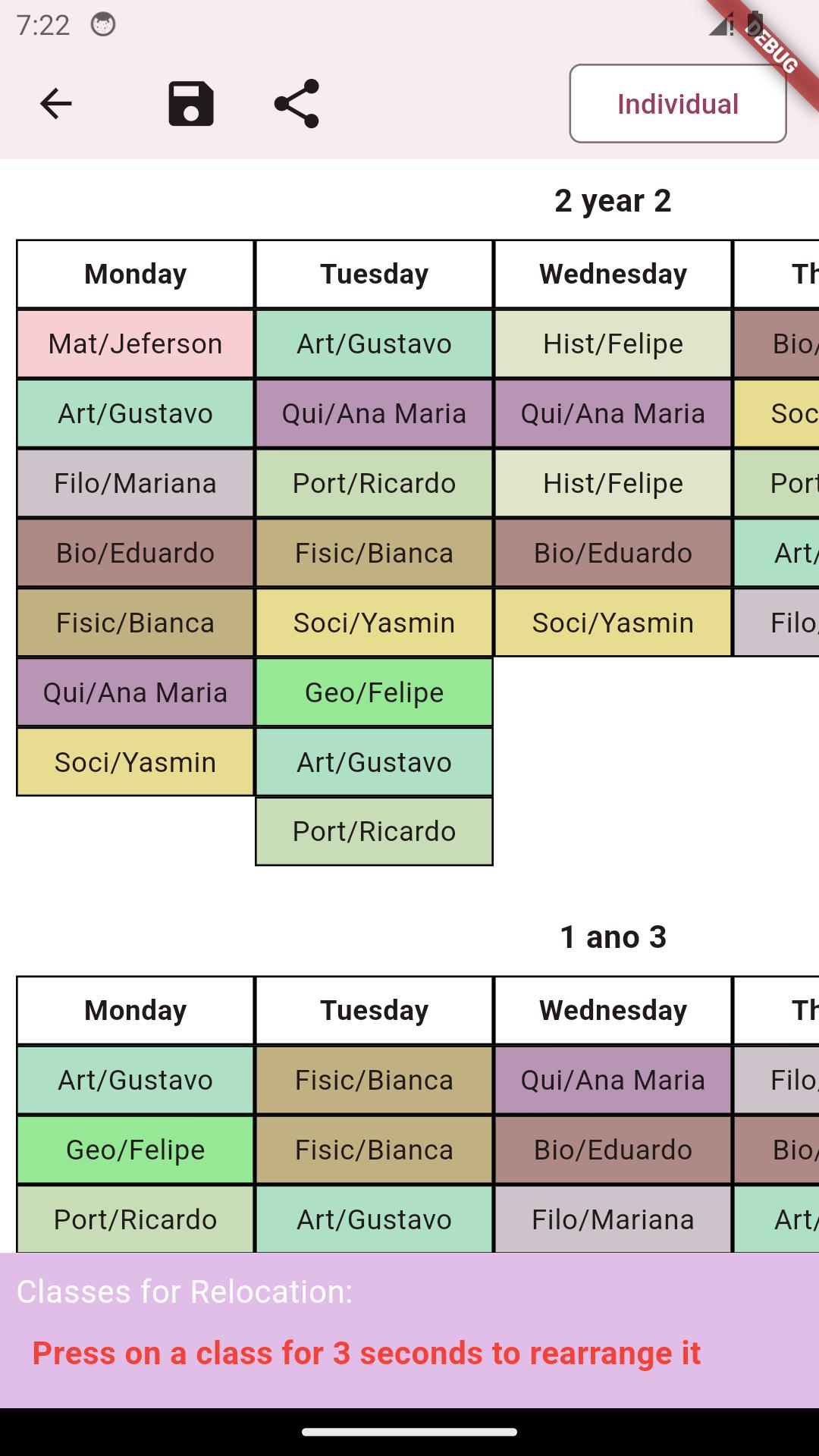Select Geo/Felipe in 2 year 2 Tuesday

pyautogui.click(x=374, y=692)
